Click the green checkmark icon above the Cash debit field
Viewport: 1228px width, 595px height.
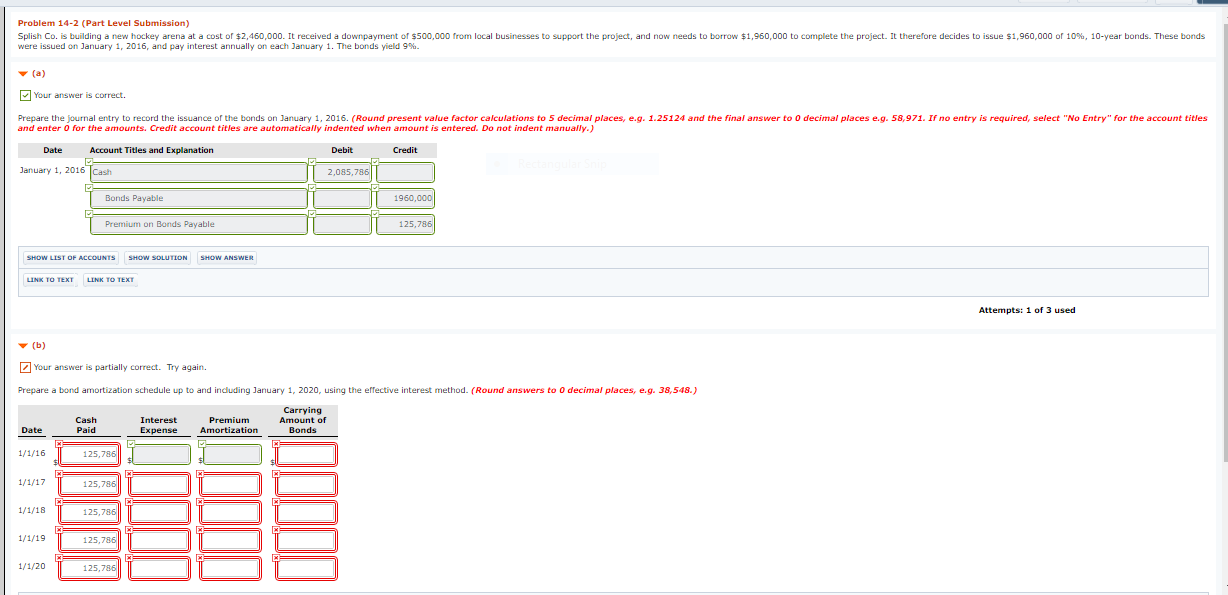312,162
